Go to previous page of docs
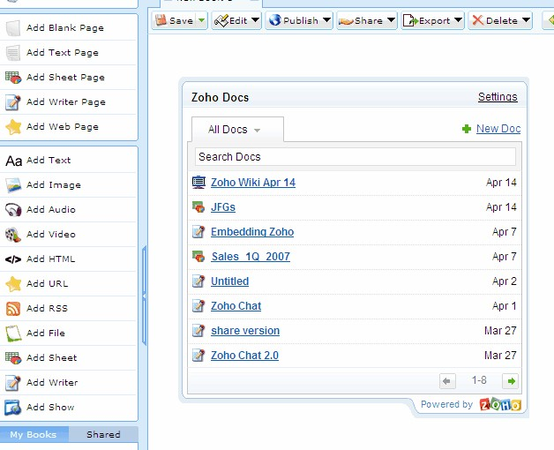The width and height of the screenshot is (554, 450). 447,381
